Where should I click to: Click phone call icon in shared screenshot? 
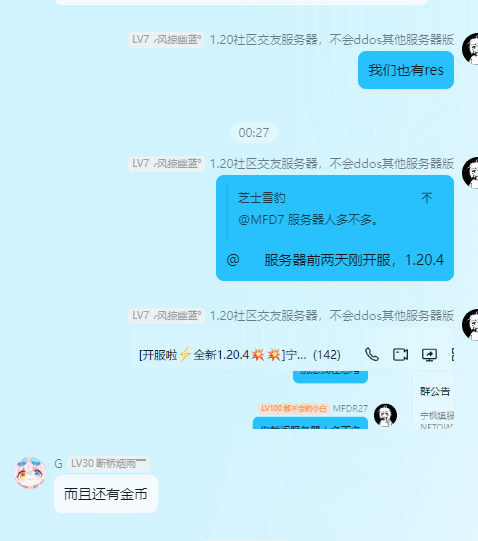tap(372, 355)
